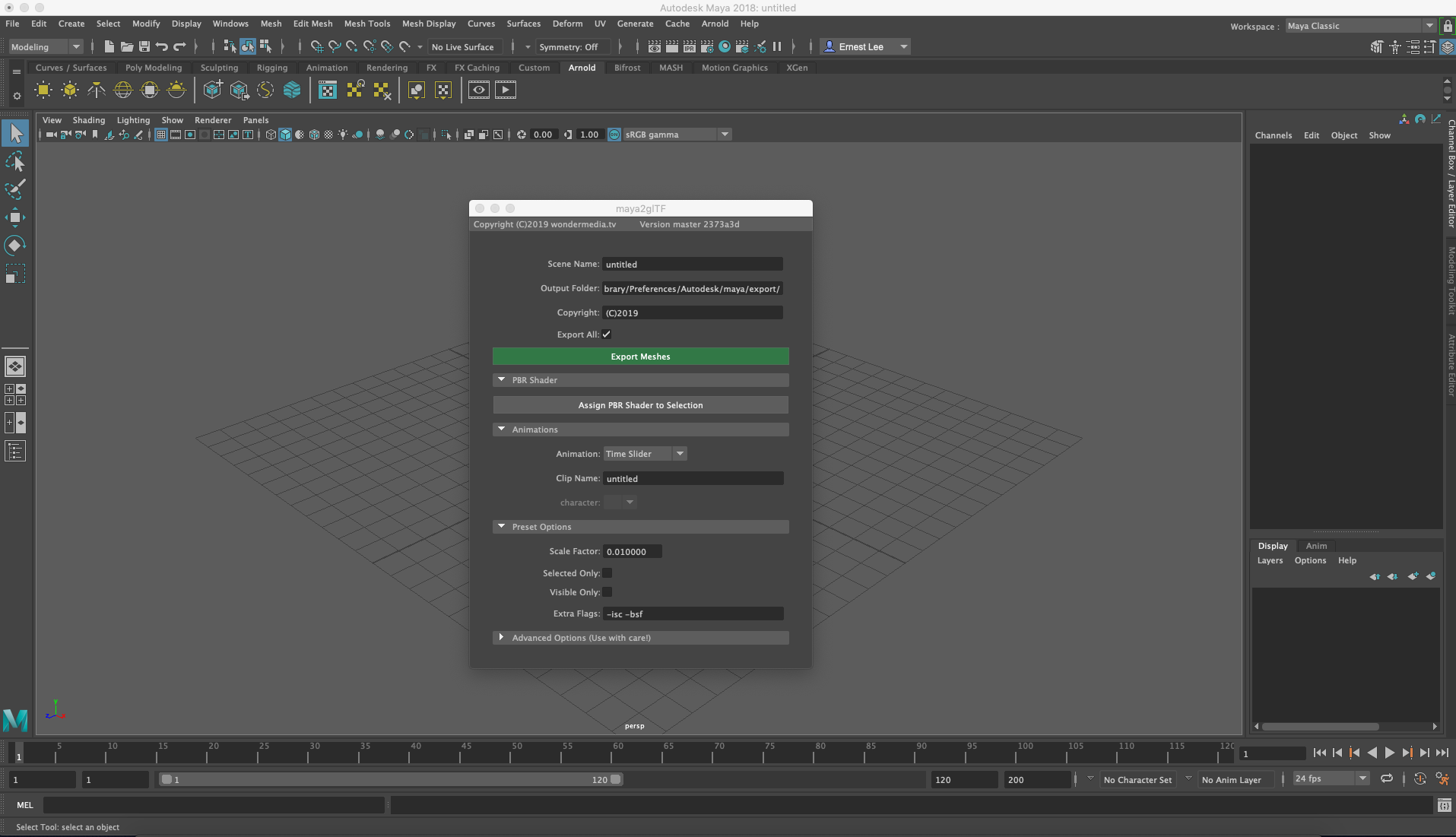Click the resolution gate icon in viewport
Viewport: 1456px width, 837px height.
click(x=190, y=135)
